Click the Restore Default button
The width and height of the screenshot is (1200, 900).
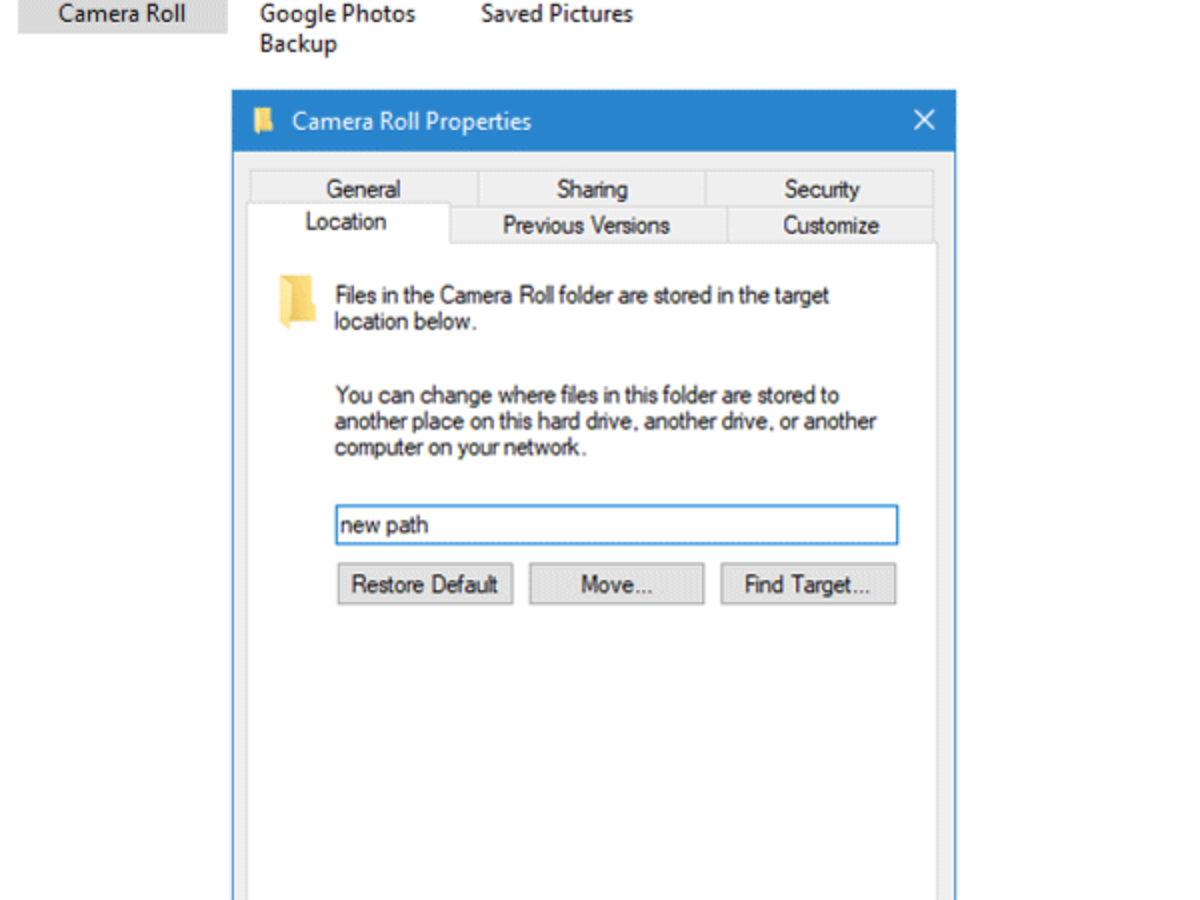click(425, 585)
